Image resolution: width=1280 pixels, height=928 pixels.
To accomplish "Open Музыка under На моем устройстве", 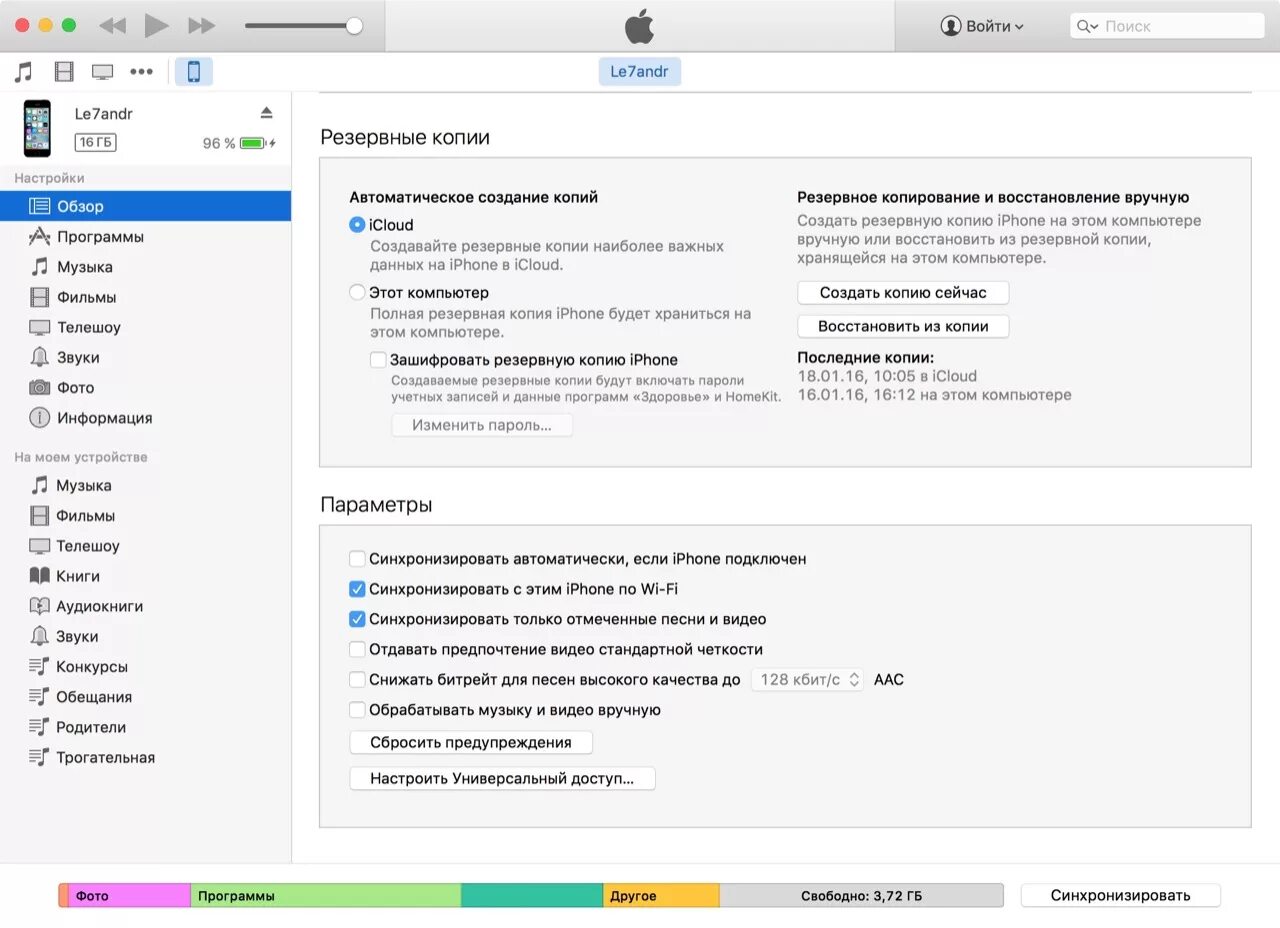I will (x=145, y=485).
